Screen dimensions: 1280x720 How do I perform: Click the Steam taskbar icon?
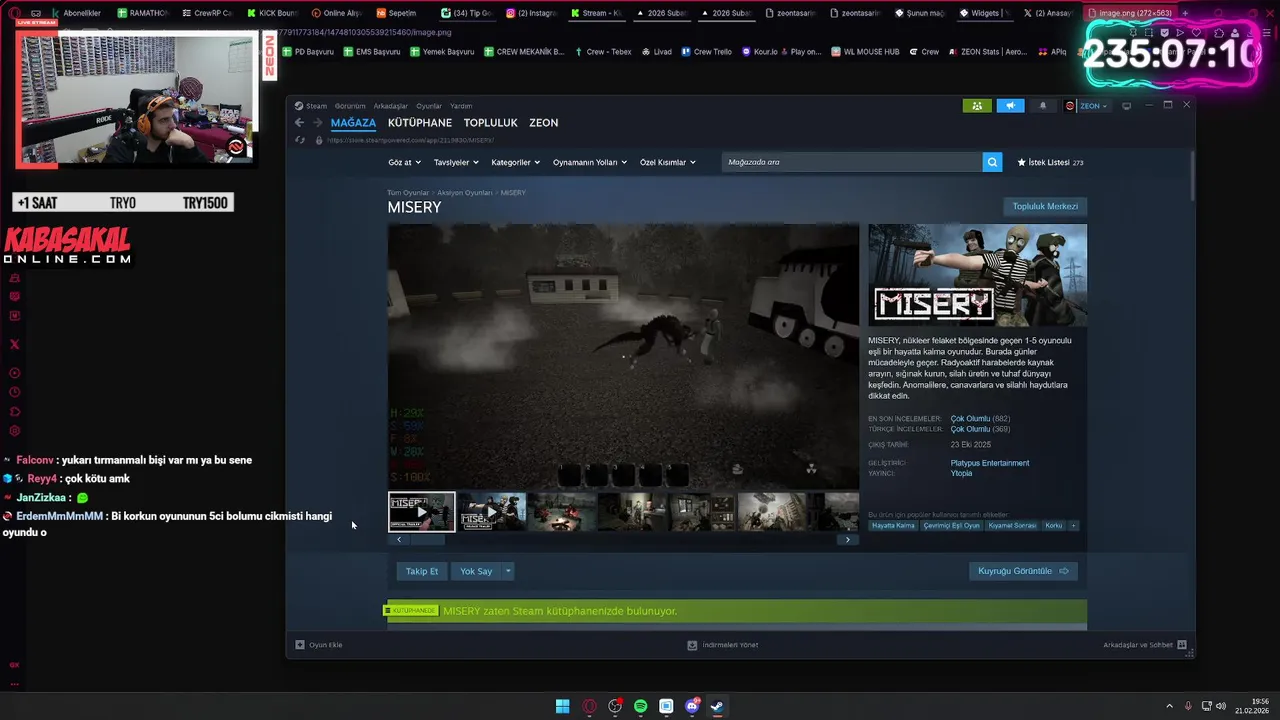pyautogui.click(x=717, y=706)
